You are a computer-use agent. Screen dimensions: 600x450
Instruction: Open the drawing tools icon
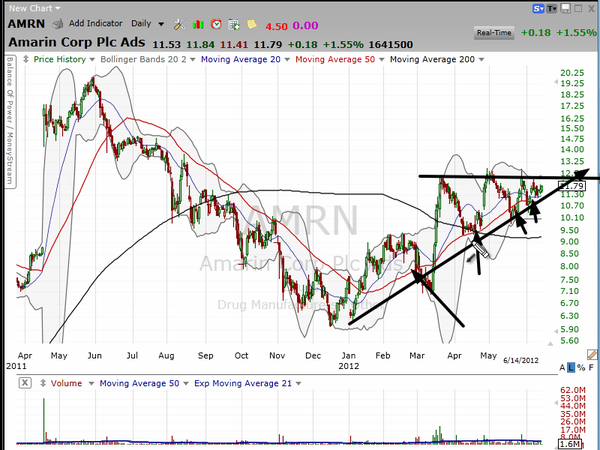(178, 22)
